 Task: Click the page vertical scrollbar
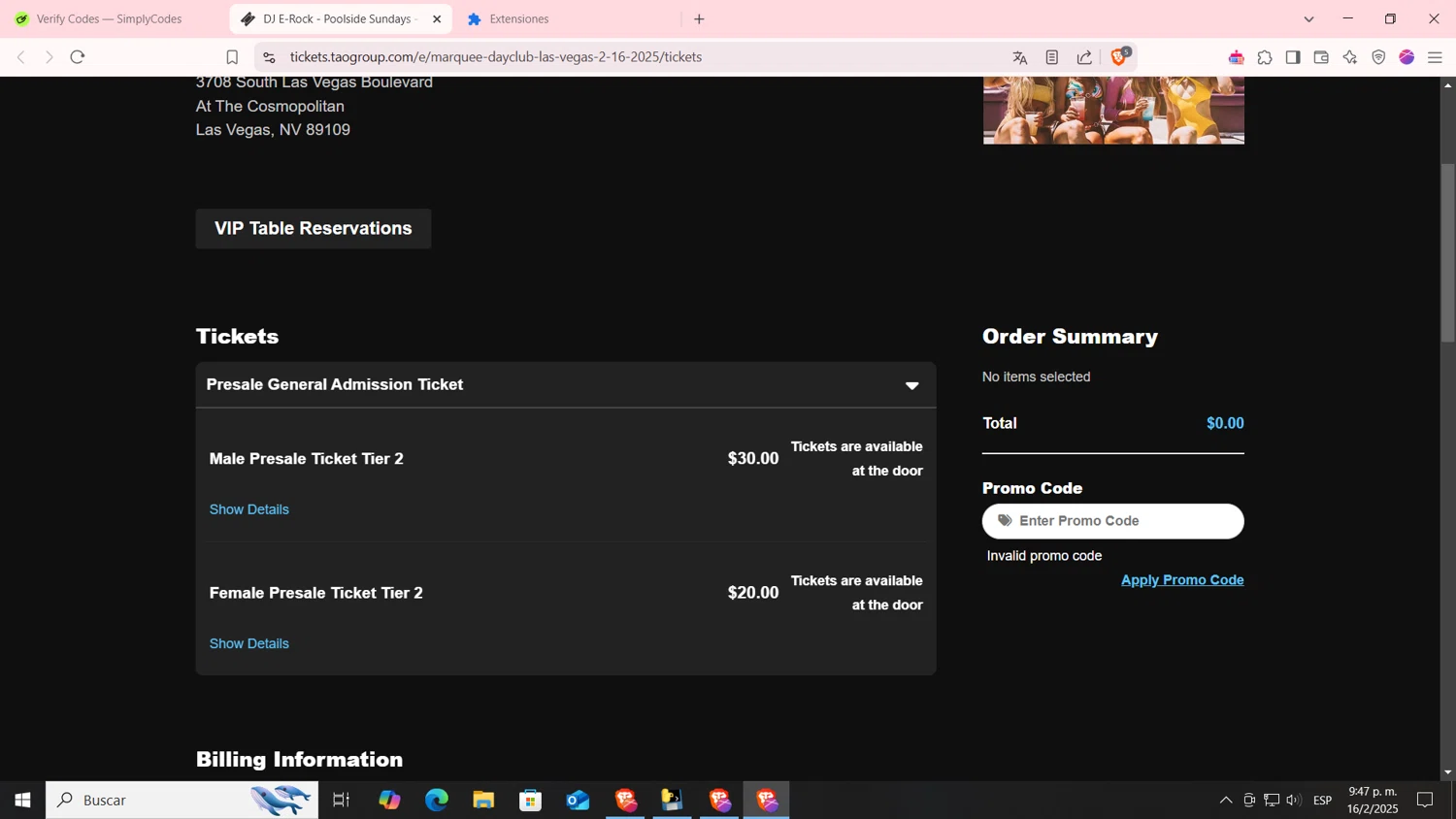(x=1447, y=252)
